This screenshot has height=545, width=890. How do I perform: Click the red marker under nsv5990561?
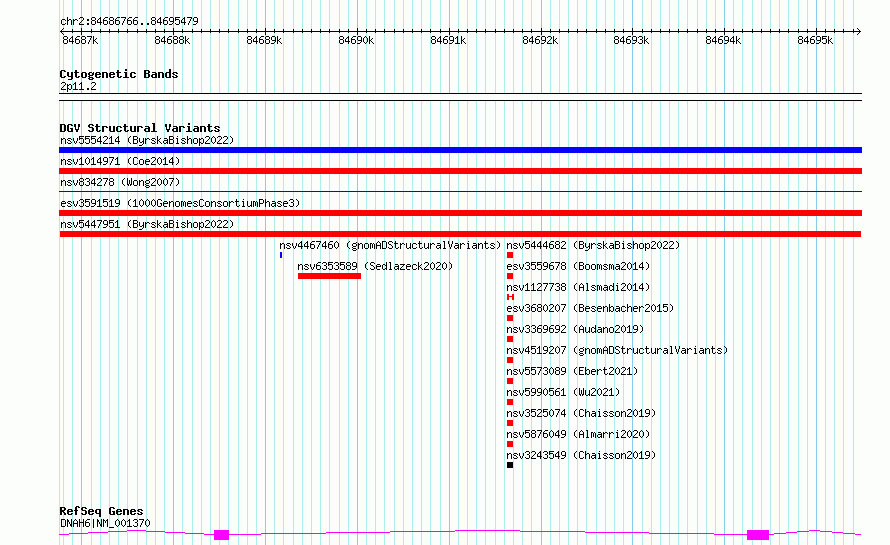[510, 402]
